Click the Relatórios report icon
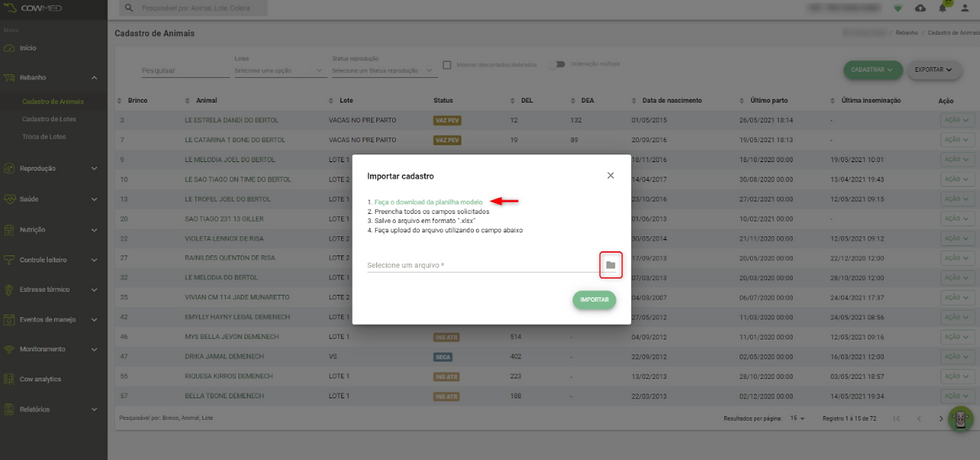Screen dimensions: 980x460 9,409
